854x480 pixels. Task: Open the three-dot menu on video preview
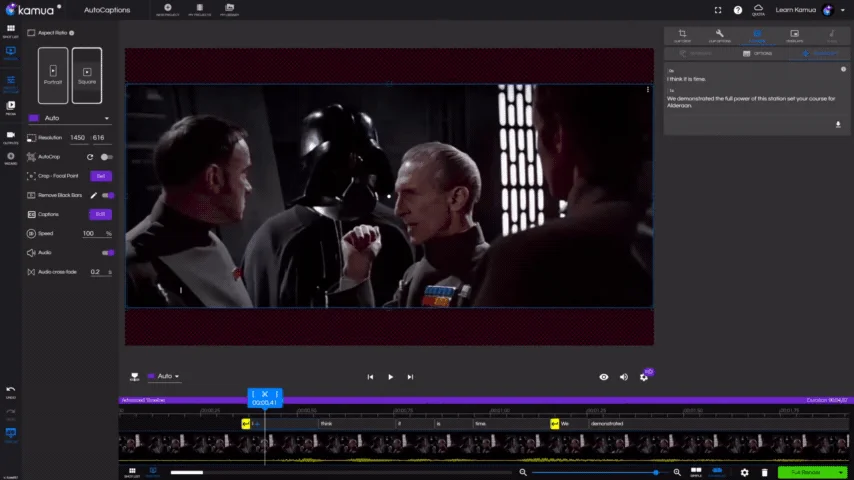pos(648,90)
